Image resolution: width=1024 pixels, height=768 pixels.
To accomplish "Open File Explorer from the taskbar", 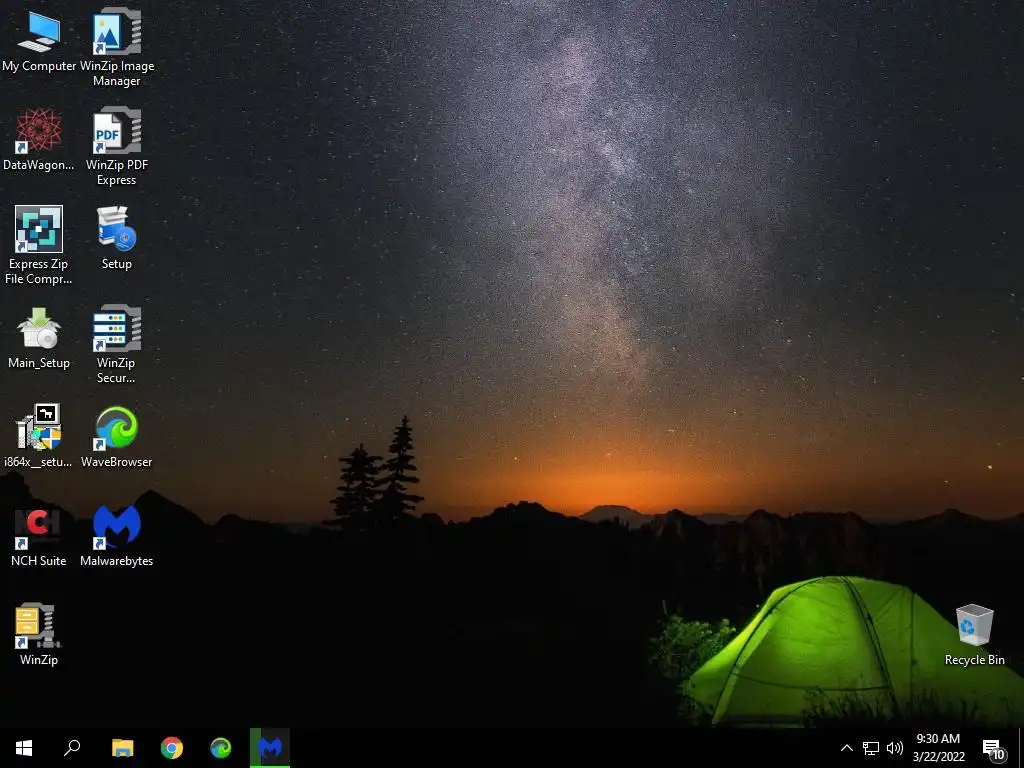I will (122, 748).
